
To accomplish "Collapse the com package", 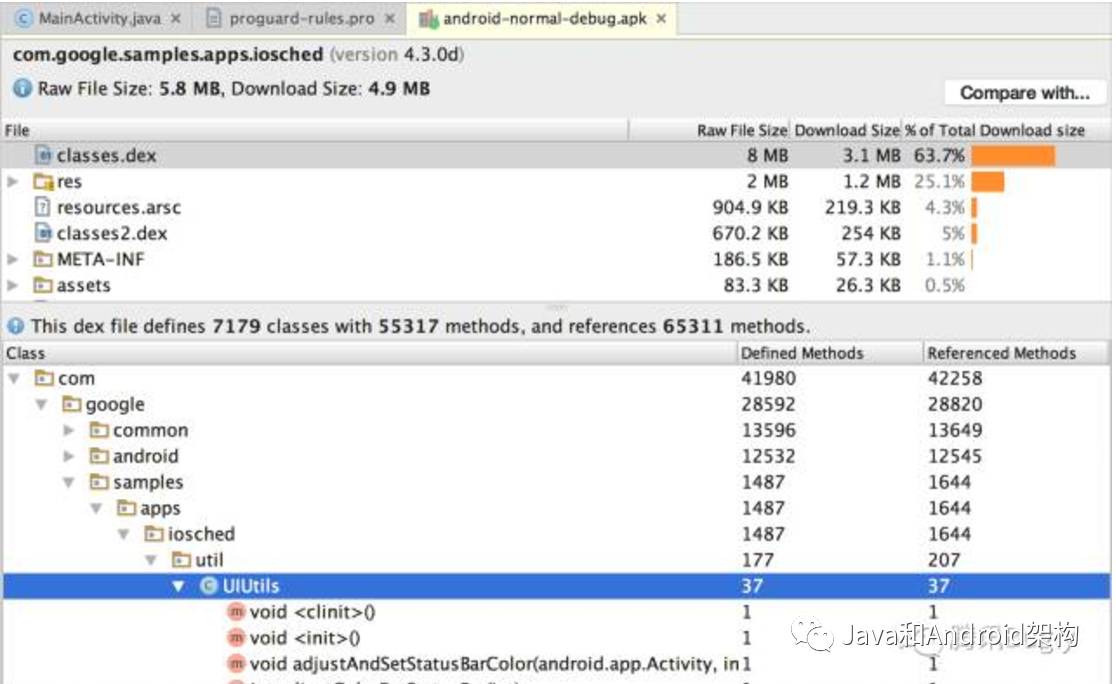I will 14,379.
